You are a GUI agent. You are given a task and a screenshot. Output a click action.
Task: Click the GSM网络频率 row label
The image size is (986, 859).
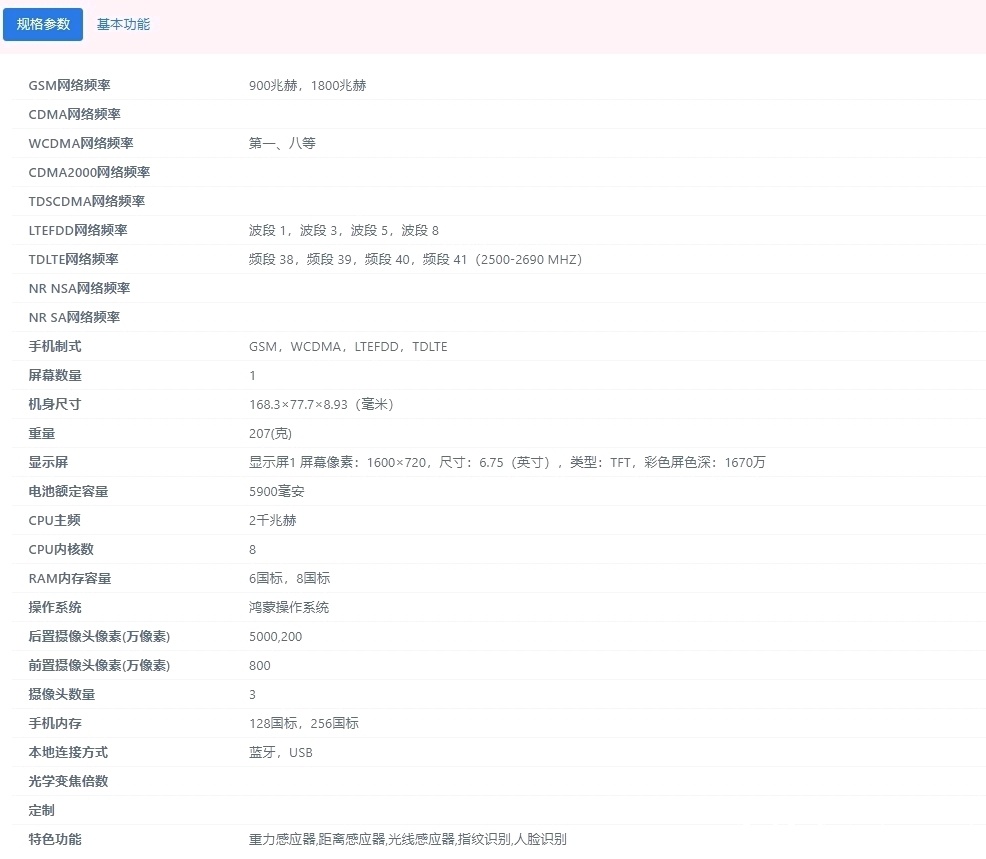[x=69, y=86]
